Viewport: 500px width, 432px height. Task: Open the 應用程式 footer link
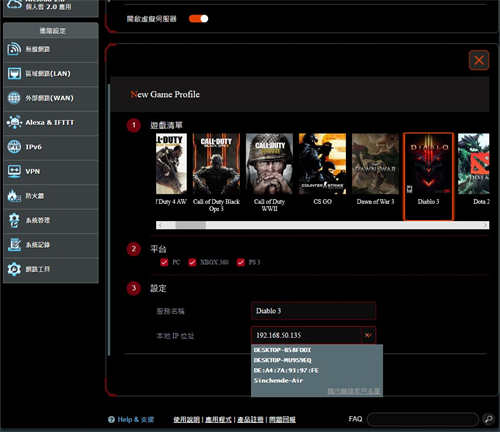218,420
